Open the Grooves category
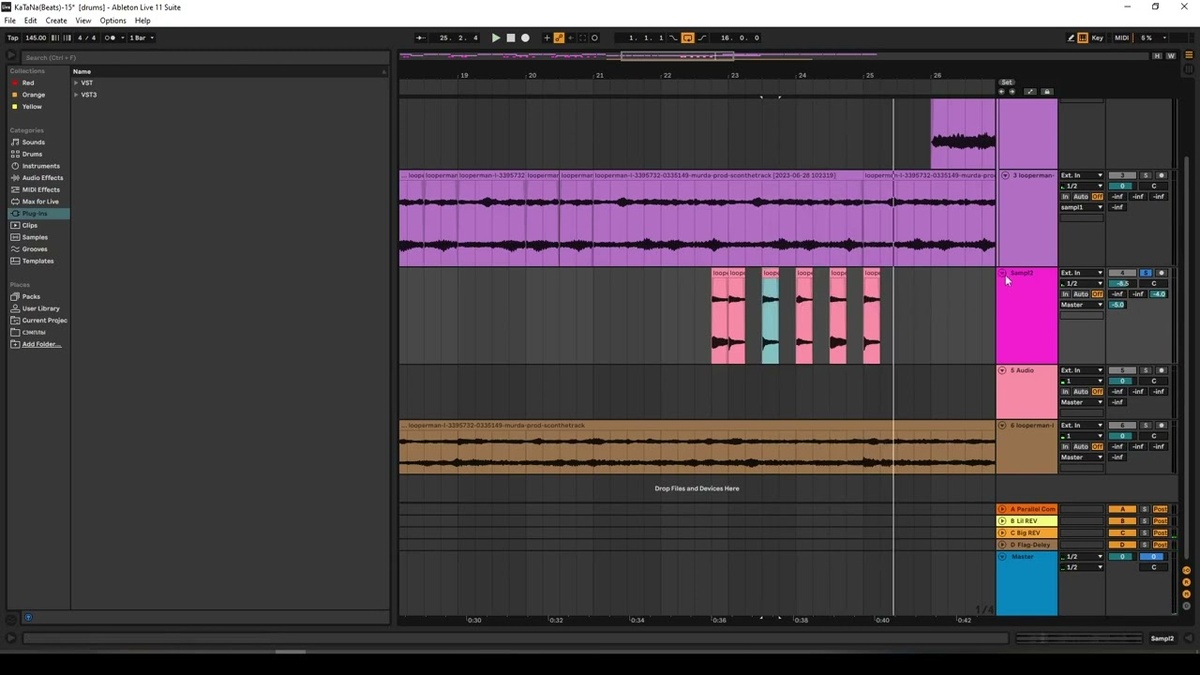 pyautogui.click(x=35, y=249)
